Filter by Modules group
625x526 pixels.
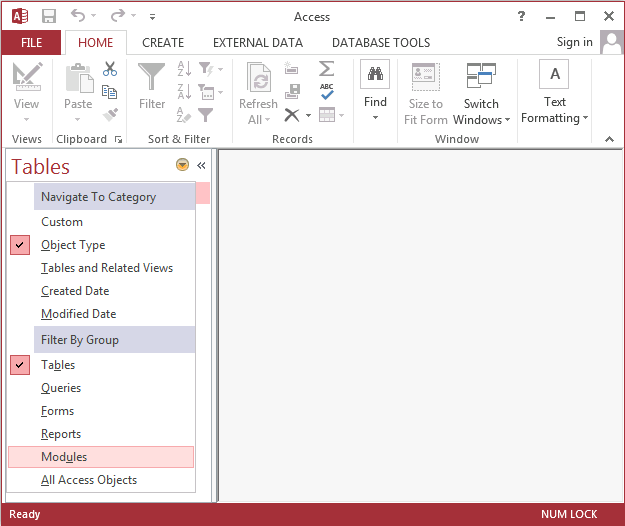click(x=101, y=457)
